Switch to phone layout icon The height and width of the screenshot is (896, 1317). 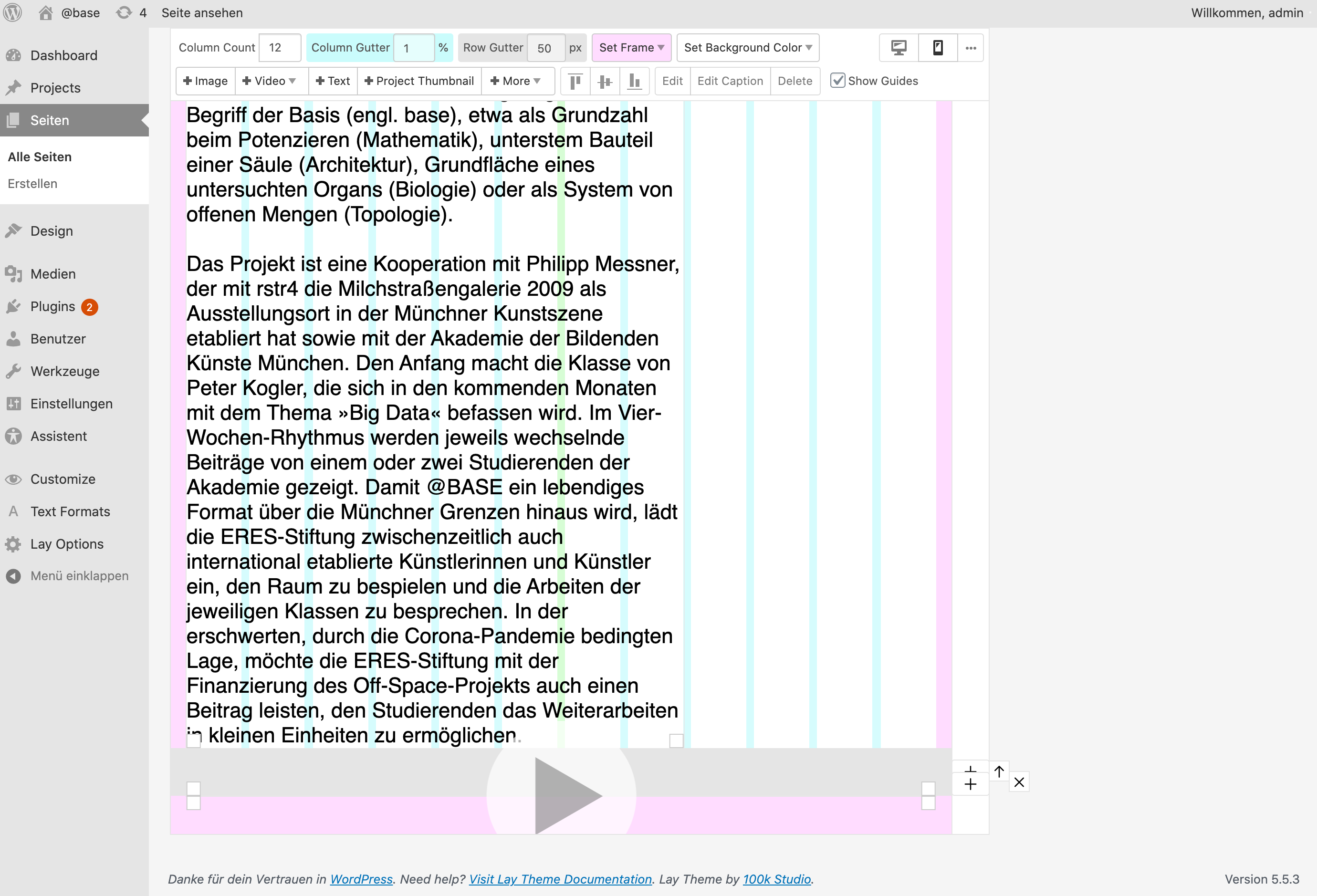[x=937, y=48]
